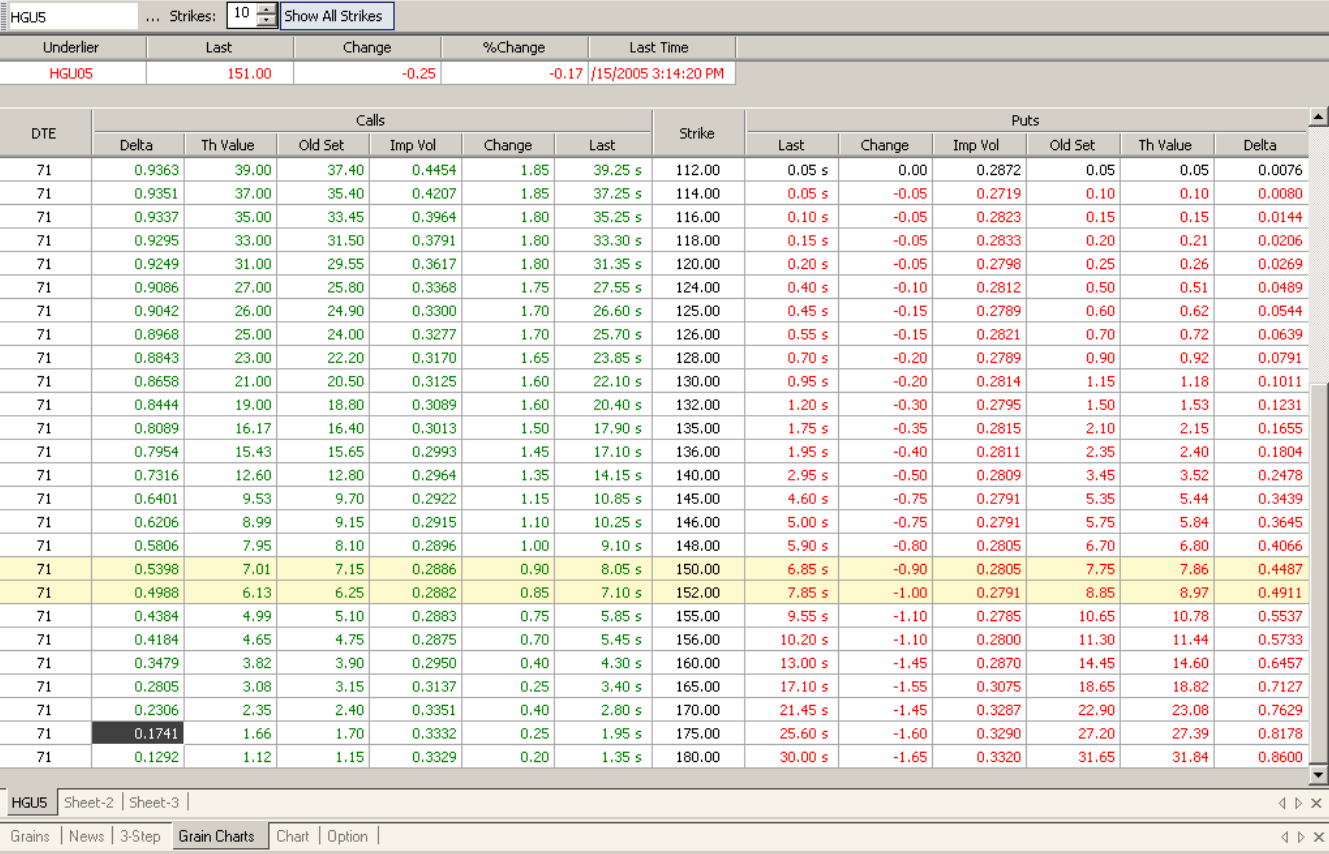
Task: Switch to Sheet-2 tab
Action: (89, 802)
